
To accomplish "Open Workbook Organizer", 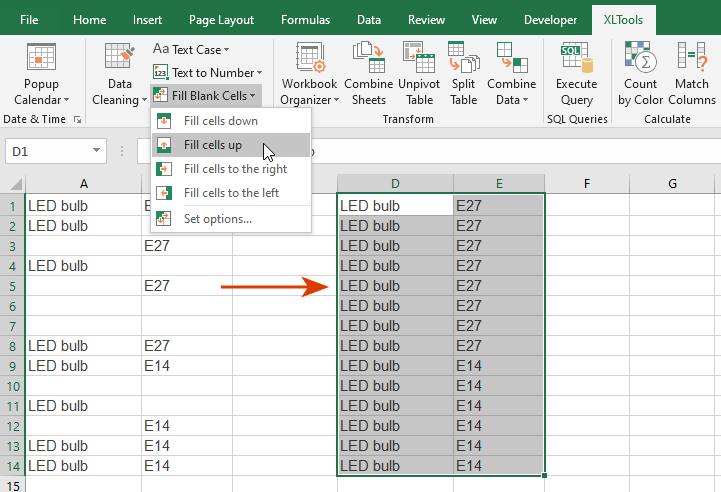I will pyautogui.click(x=309, y=74).
